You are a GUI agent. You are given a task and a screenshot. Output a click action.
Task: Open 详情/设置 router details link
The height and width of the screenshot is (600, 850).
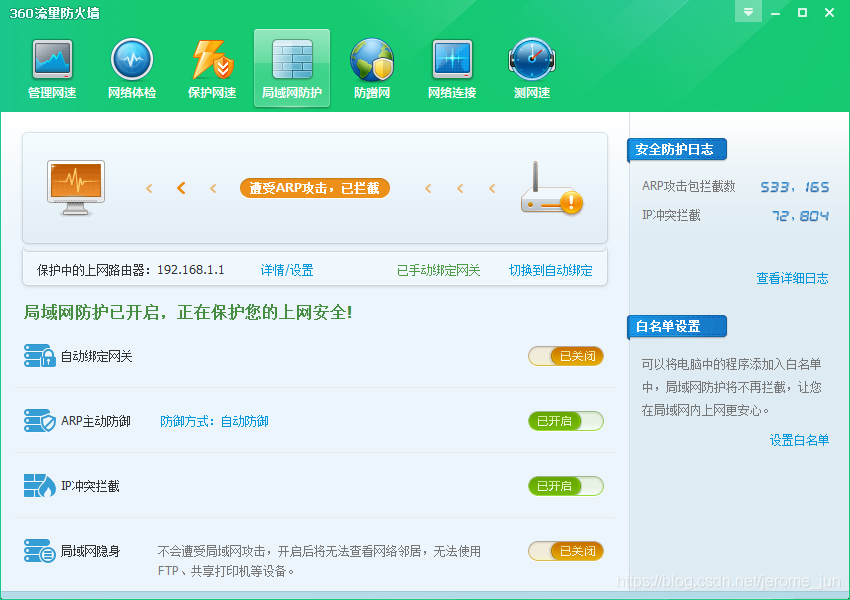(x=287, y=270)
